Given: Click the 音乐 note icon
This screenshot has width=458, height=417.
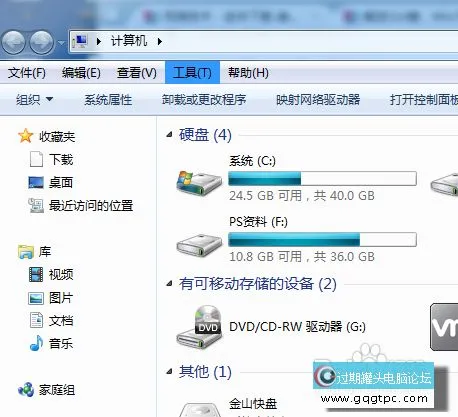Looking at the screenshot, I should point(36,343).
